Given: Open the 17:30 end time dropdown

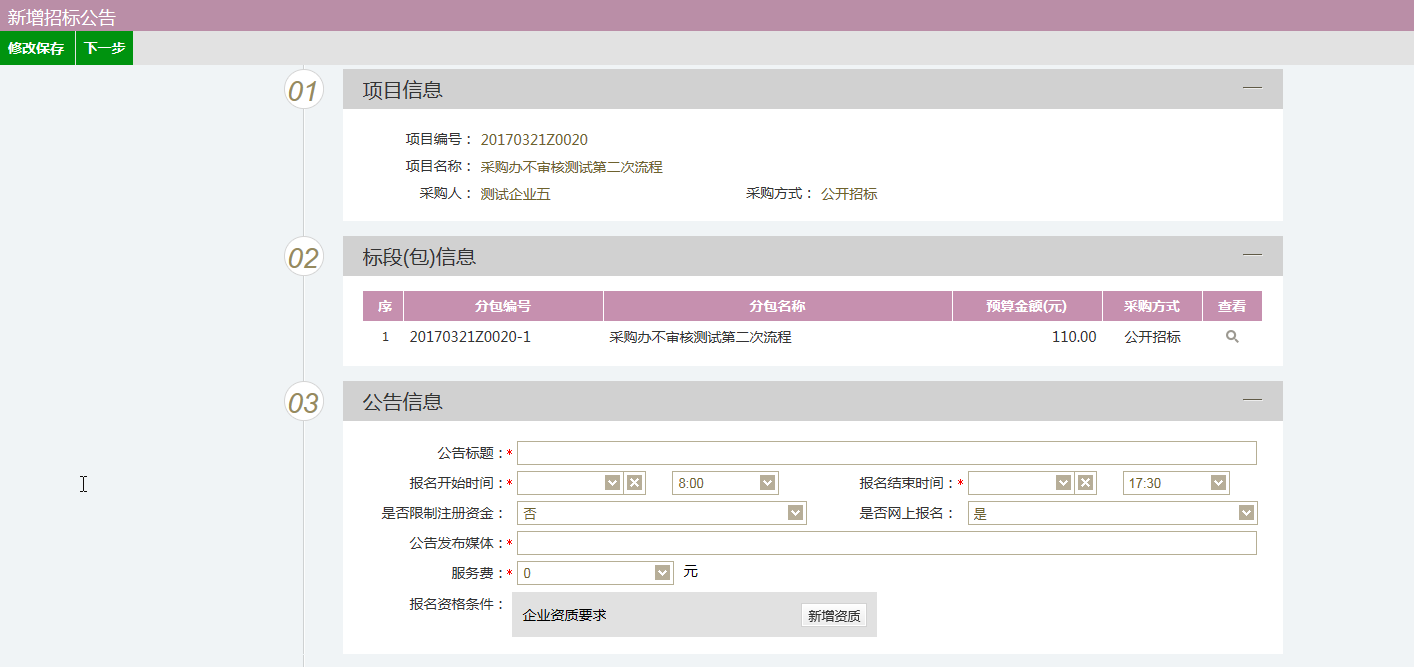Looking at the screenshot, I should pyautogui.click(x=1218, y=483).
